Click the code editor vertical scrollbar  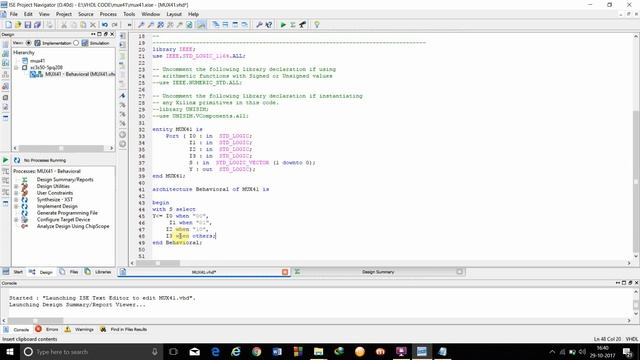click(636, 147)
